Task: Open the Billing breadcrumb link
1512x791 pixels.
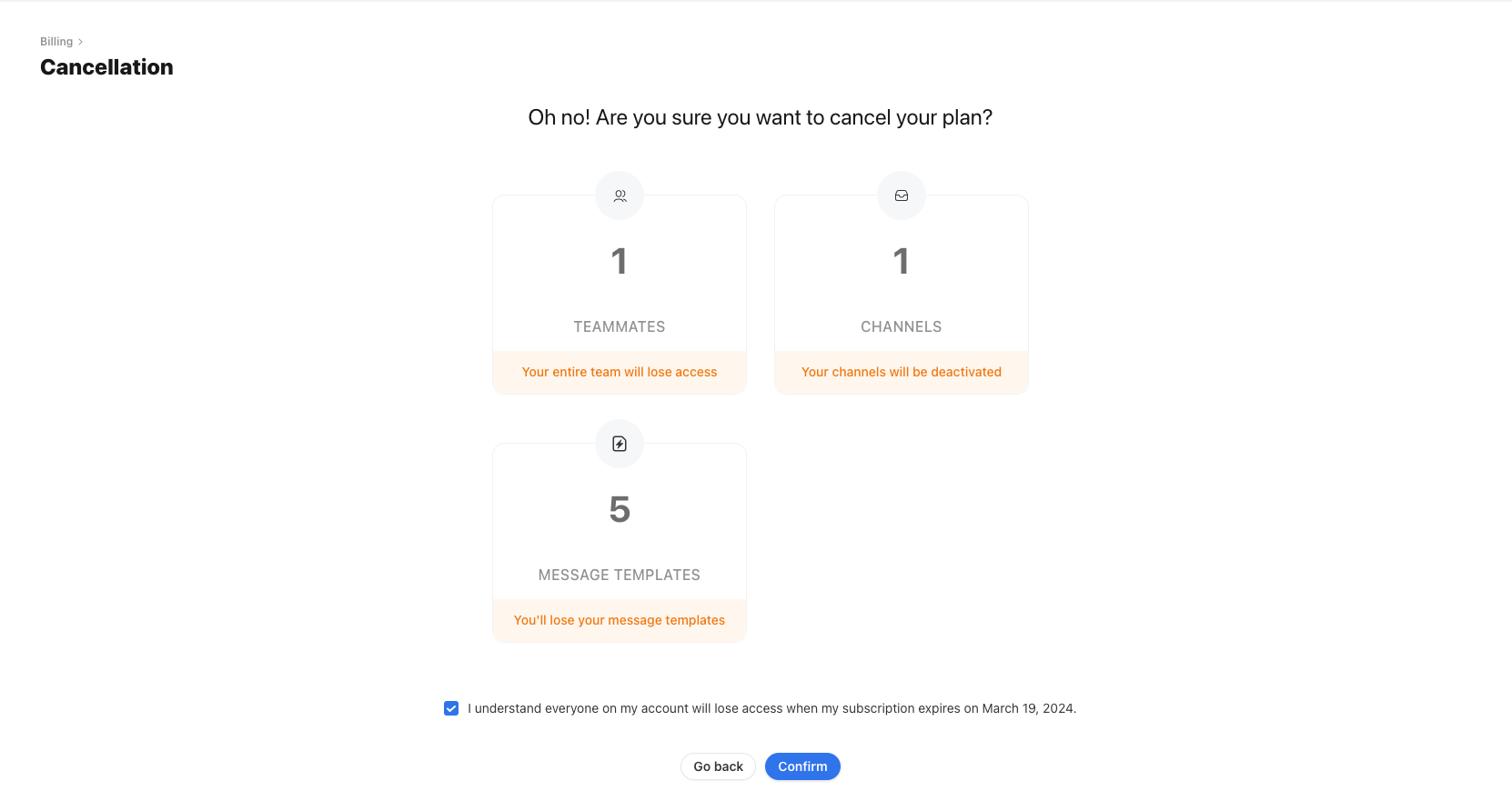Action: (55, 41)
